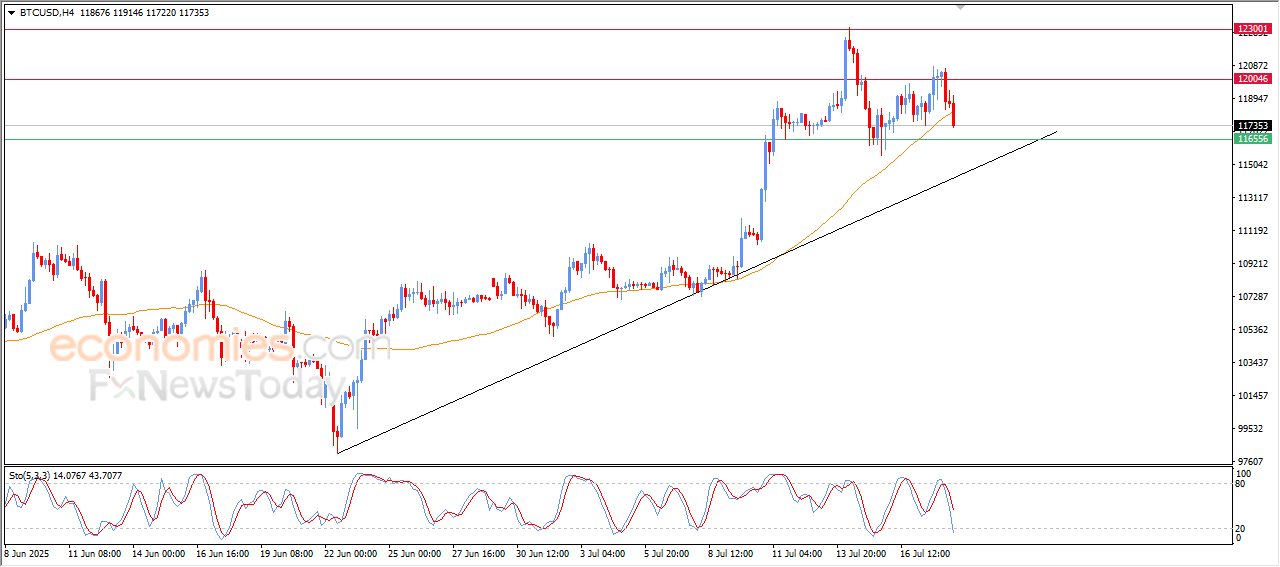
Task: Click the 99532 price scale label
Action: point(1251,428)
